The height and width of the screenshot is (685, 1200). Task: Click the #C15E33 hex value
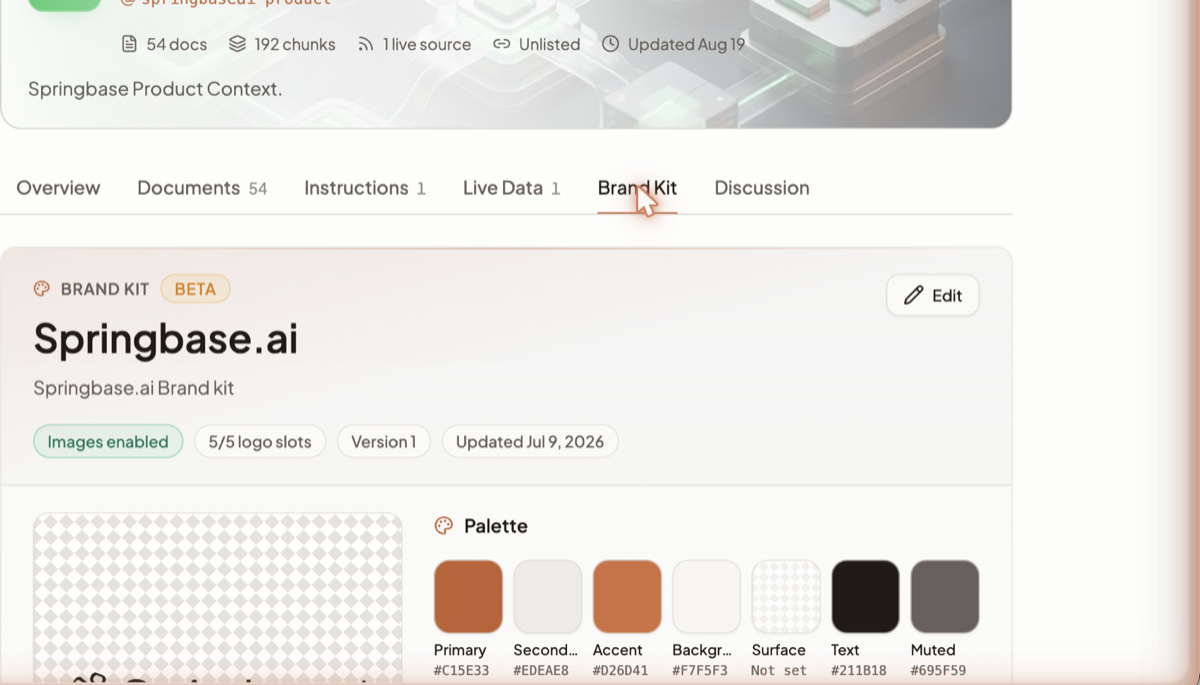462,671
